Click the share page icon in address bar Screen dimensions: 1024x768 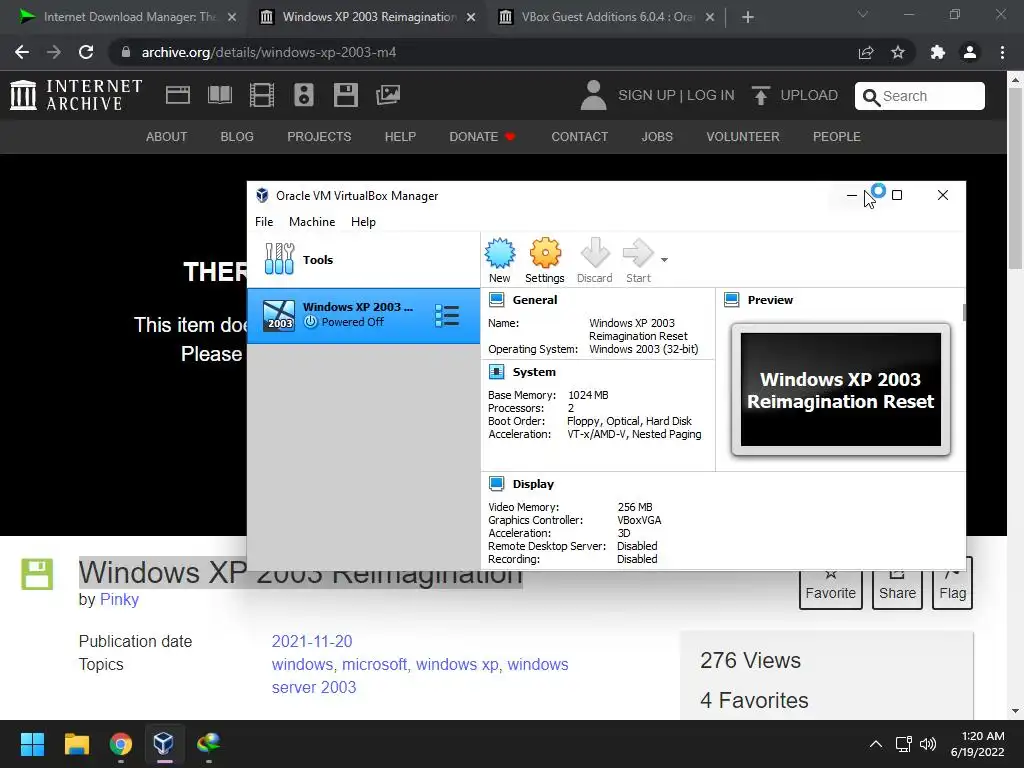pyautogui.click(x=866, y=52)
